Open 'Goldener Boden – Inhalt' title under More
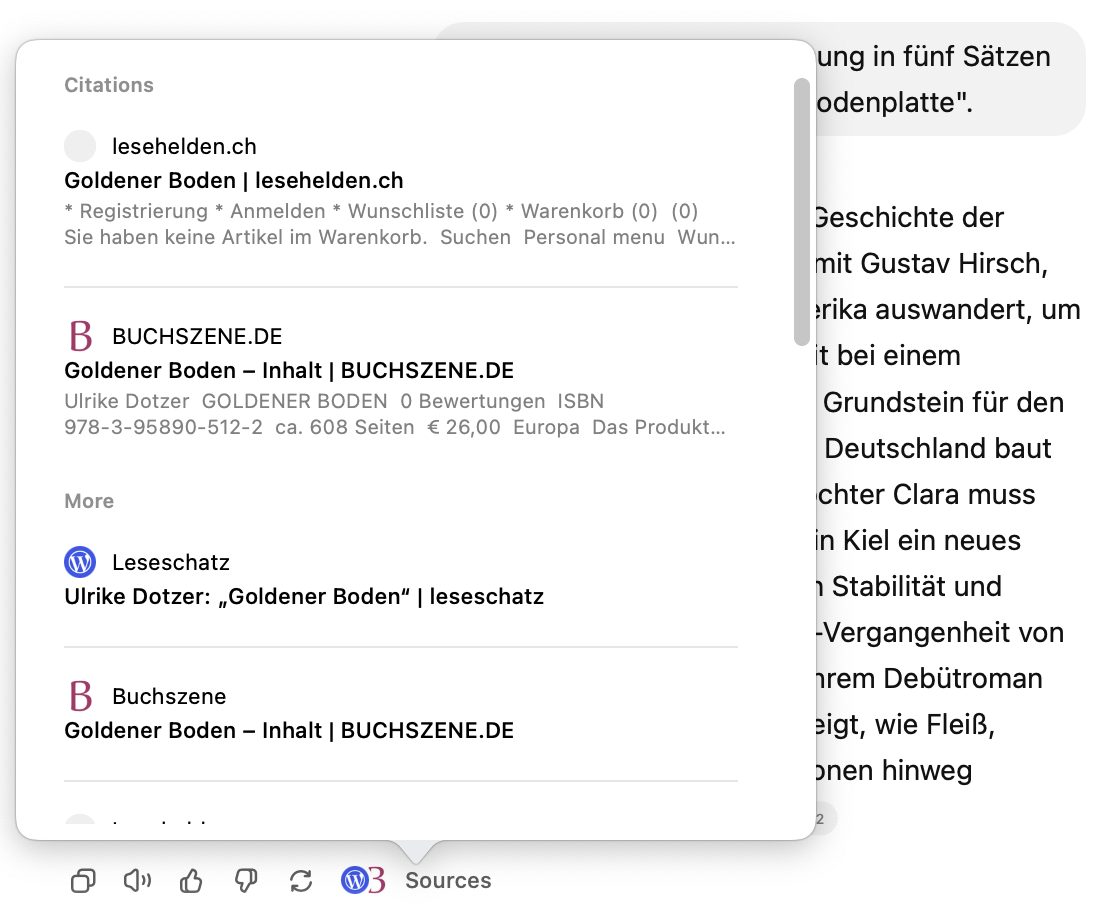 pyautogui.click(x=289, y=730)
